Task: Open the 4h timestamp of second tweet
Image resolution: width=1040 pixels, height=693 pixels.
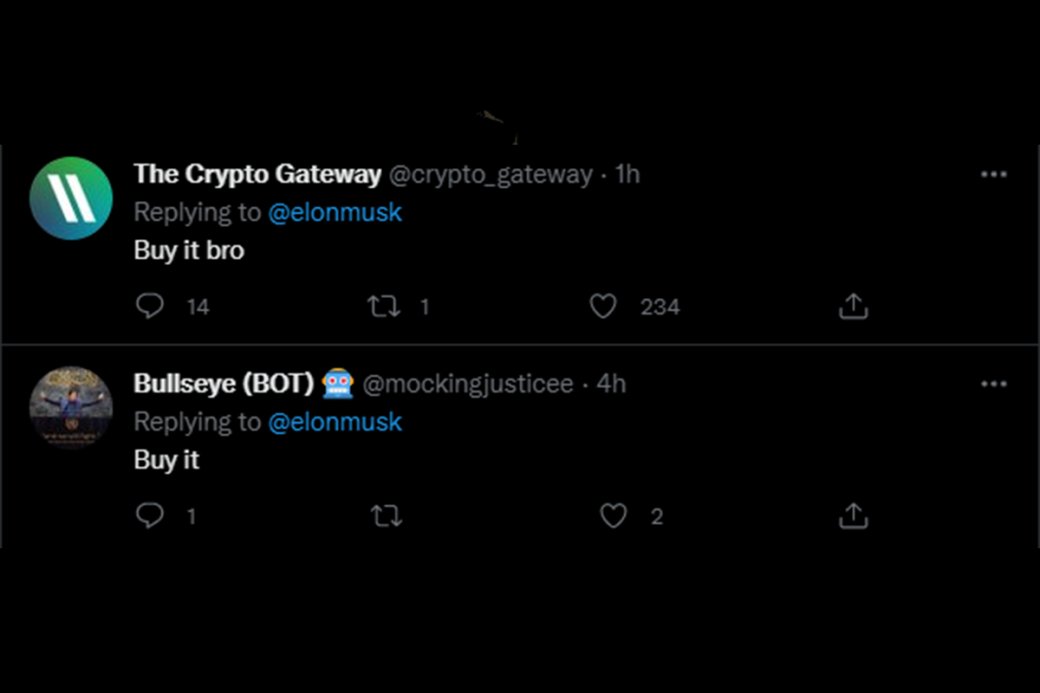Action: [611, 384]
